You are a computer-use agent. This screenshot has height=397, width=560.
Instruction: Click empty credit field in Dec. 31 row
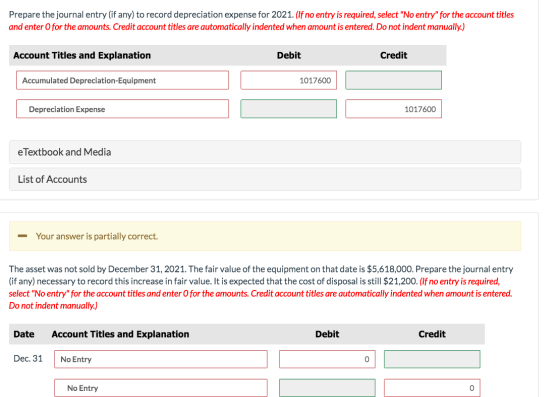click(432, 359)
